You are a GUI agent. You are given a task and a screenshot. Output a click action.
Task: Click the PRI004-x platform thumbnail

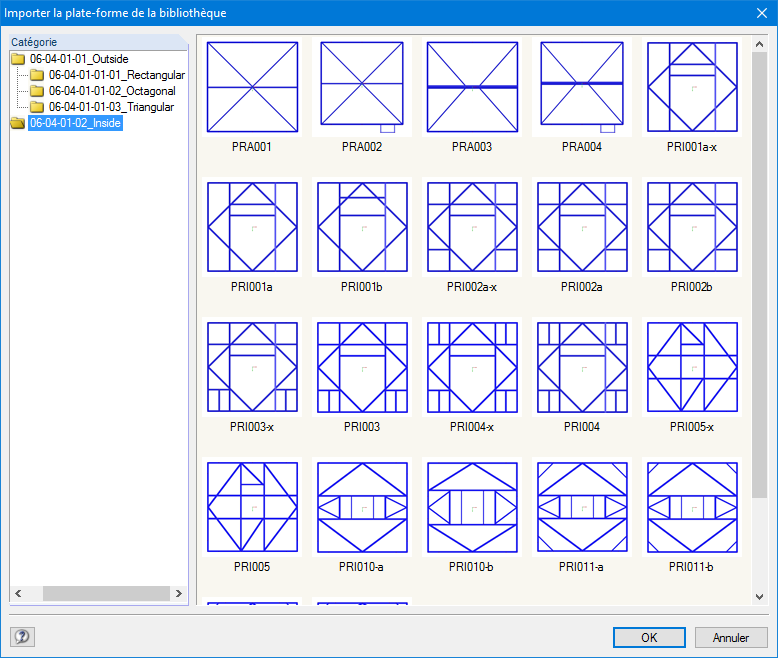[472, 367]
